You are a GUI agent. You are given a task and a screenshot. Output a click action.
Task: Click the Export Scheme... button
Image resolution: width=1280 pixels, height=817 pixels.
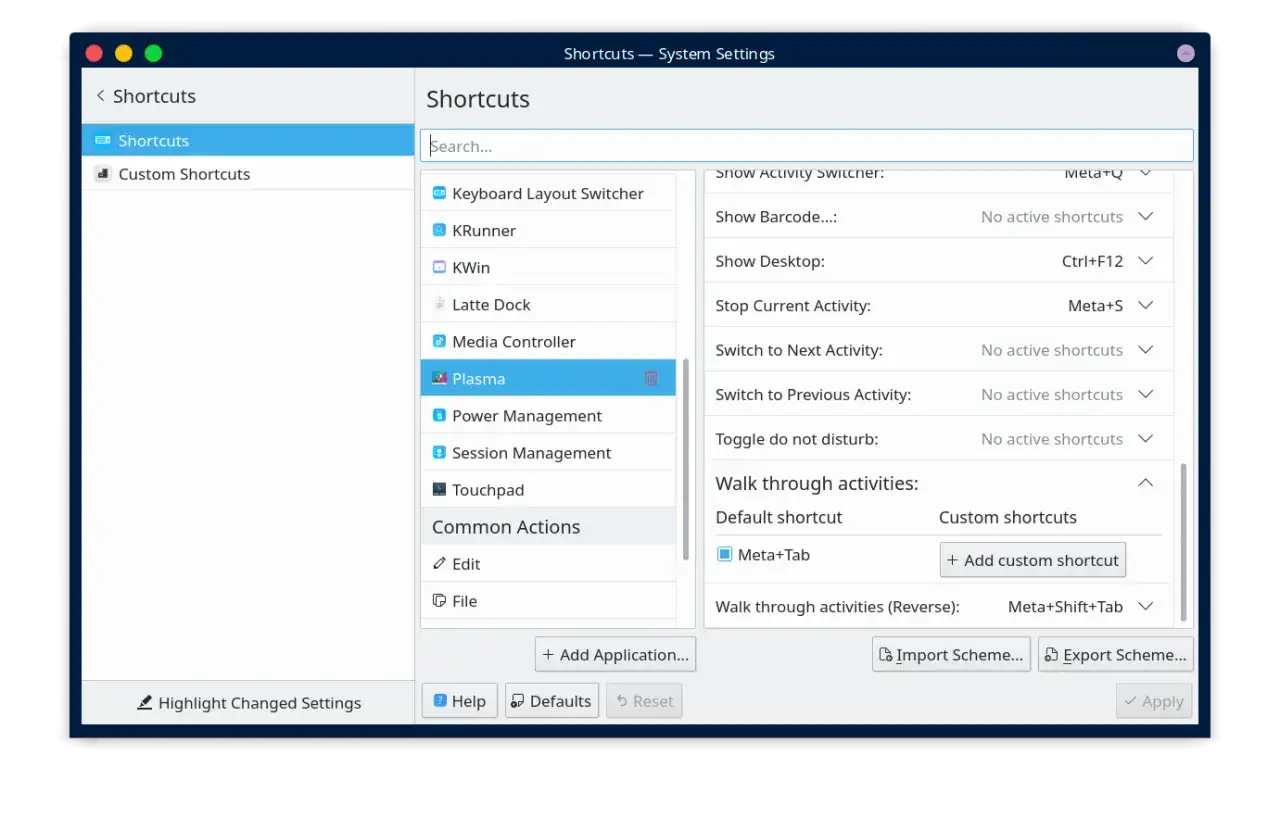pyautogui.click(x=1116, y=655)
